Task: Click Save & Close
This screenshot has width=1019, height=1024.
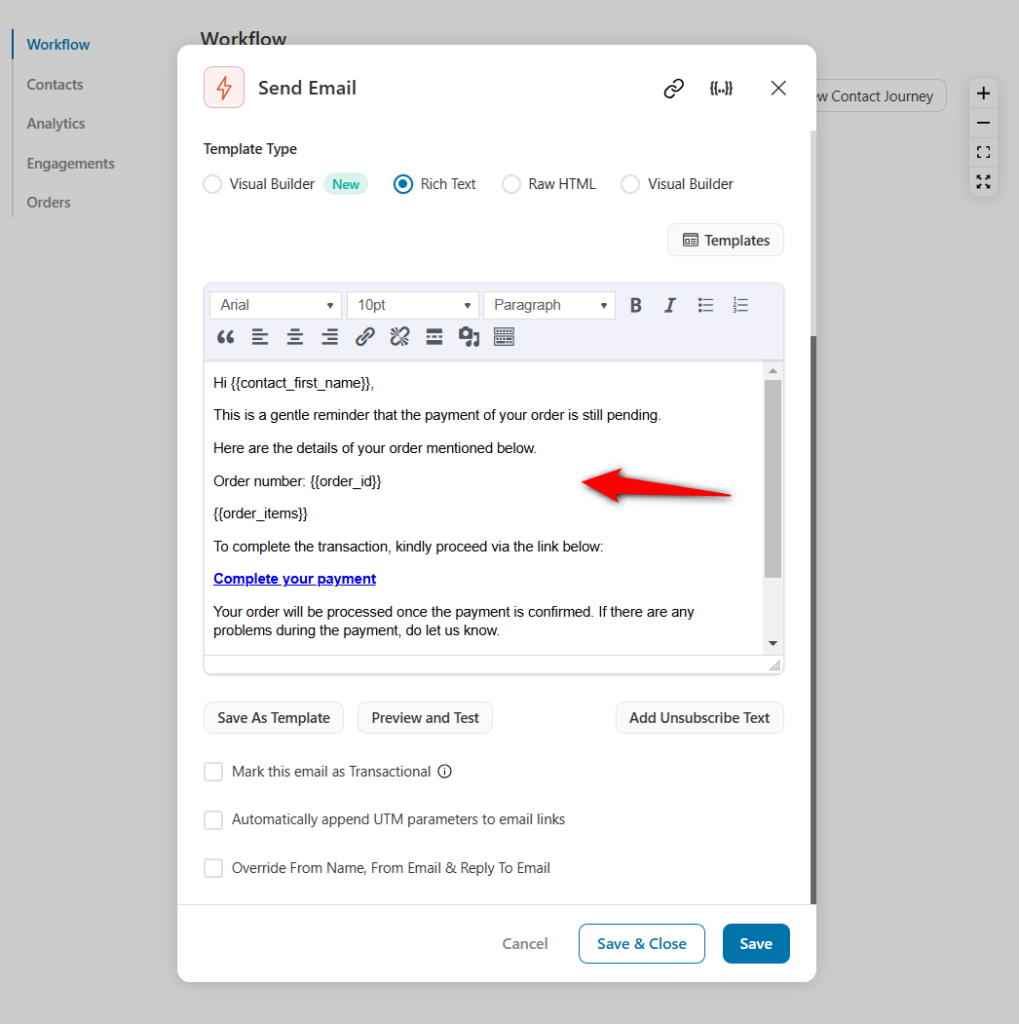Action: 641,943
